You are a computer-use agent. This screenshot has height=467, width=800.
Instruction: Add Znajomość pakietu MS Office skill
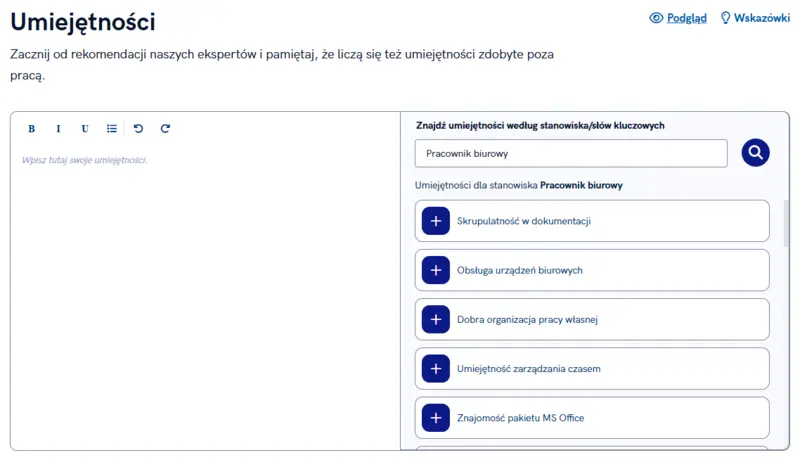436,417
